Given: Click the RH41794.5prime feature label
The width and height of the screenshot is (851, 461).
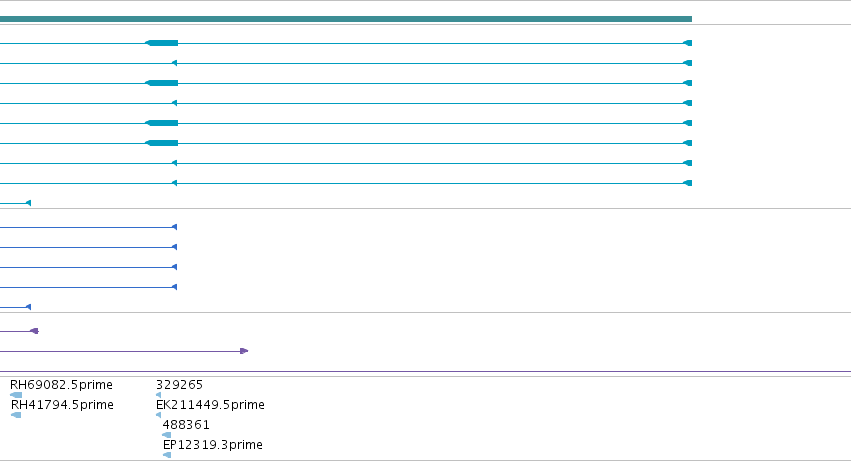Looking at the screenshot, I should pos(62,405).
